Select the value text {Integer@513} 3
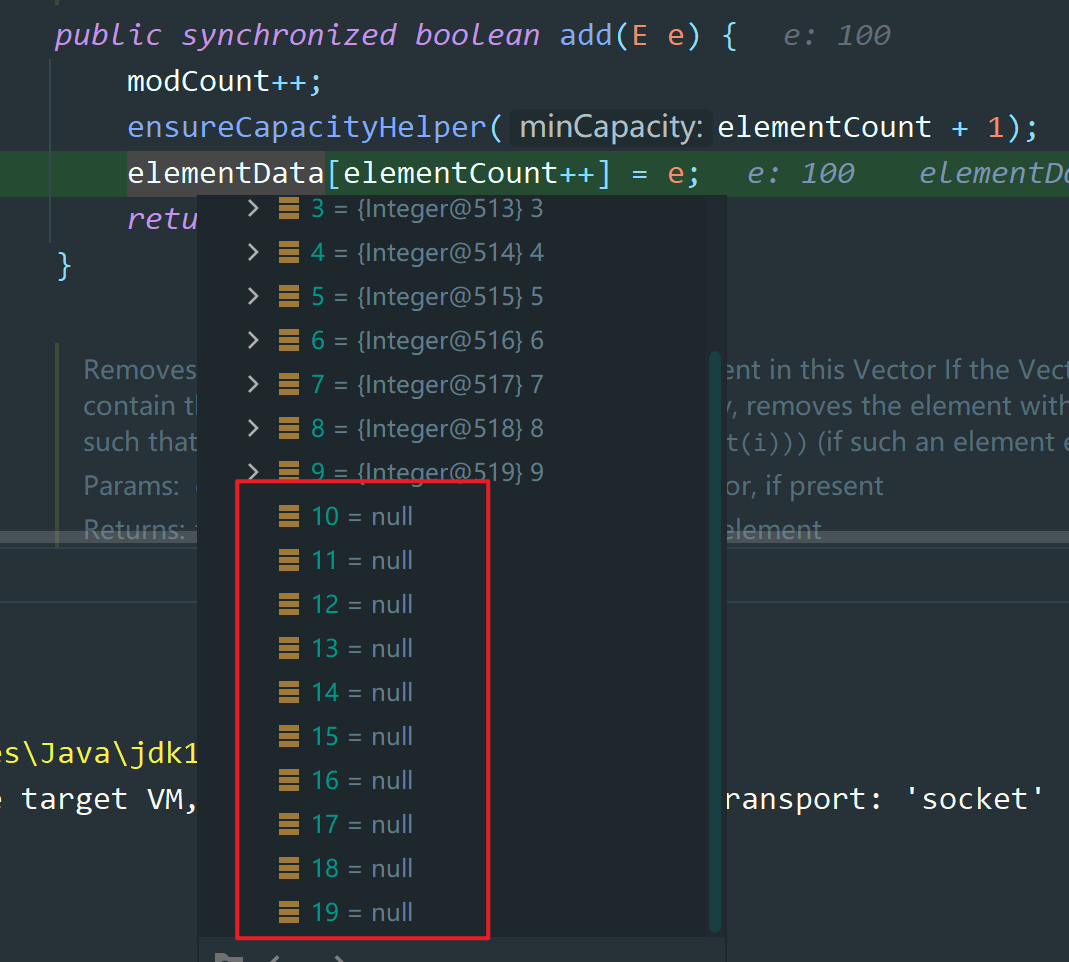Viewport: 1069px width, 962px height. click(x=450, y=209)
